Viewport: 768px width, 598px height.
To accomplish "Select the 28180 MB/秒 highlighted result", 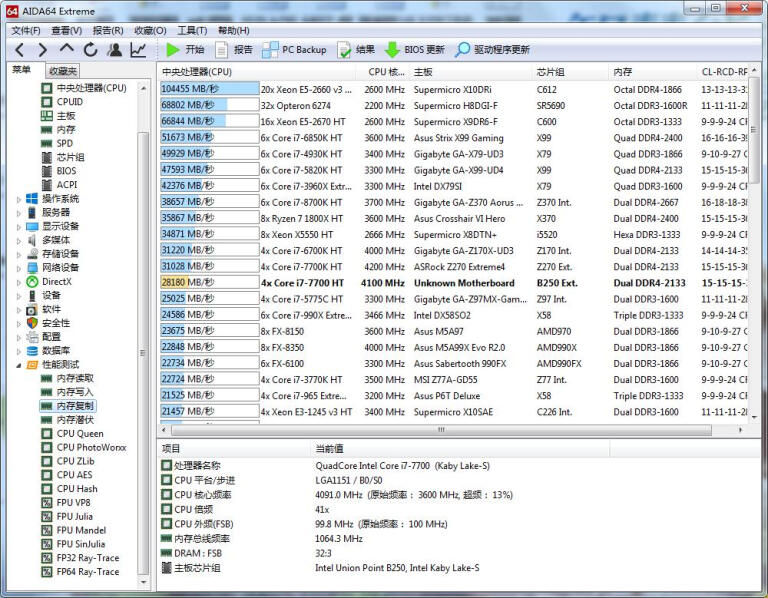I will 453,283.
